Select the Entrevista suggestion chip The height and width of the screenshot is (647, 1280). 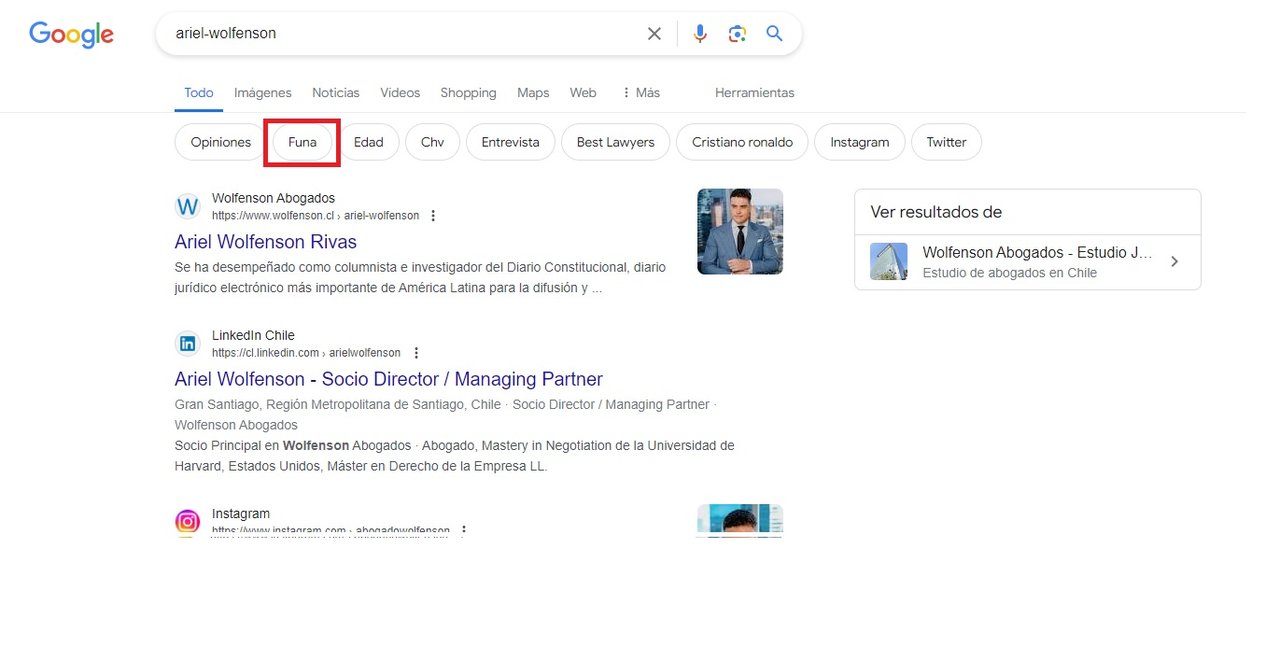510,142
